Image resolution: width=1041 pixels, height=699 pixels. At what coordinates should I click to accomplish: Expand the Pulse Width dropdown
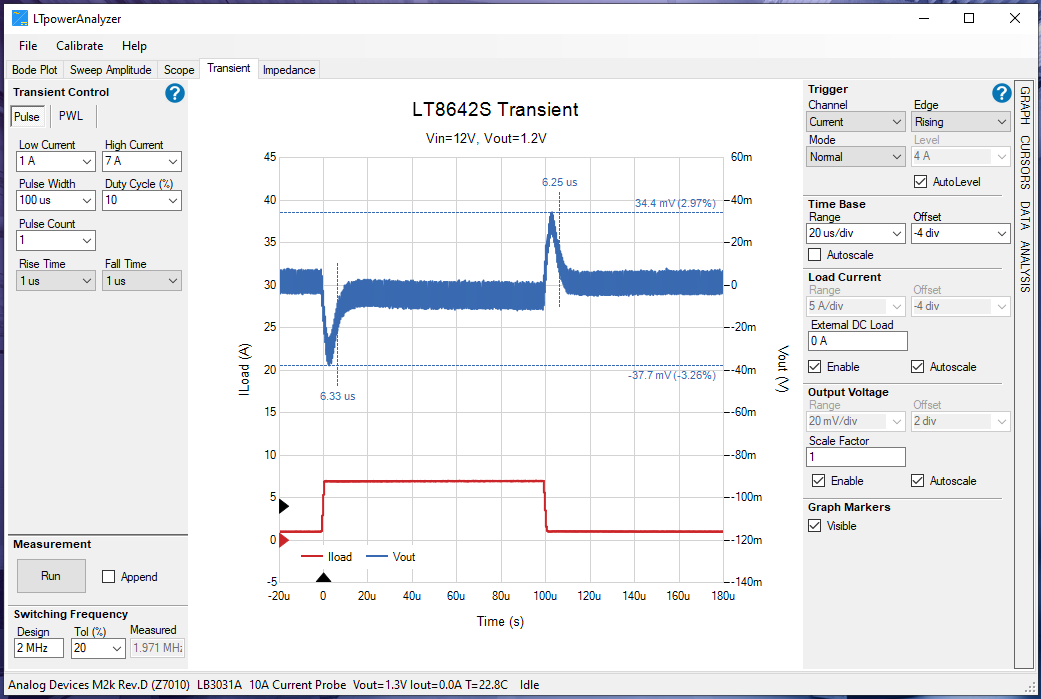(x=55, y=200)
